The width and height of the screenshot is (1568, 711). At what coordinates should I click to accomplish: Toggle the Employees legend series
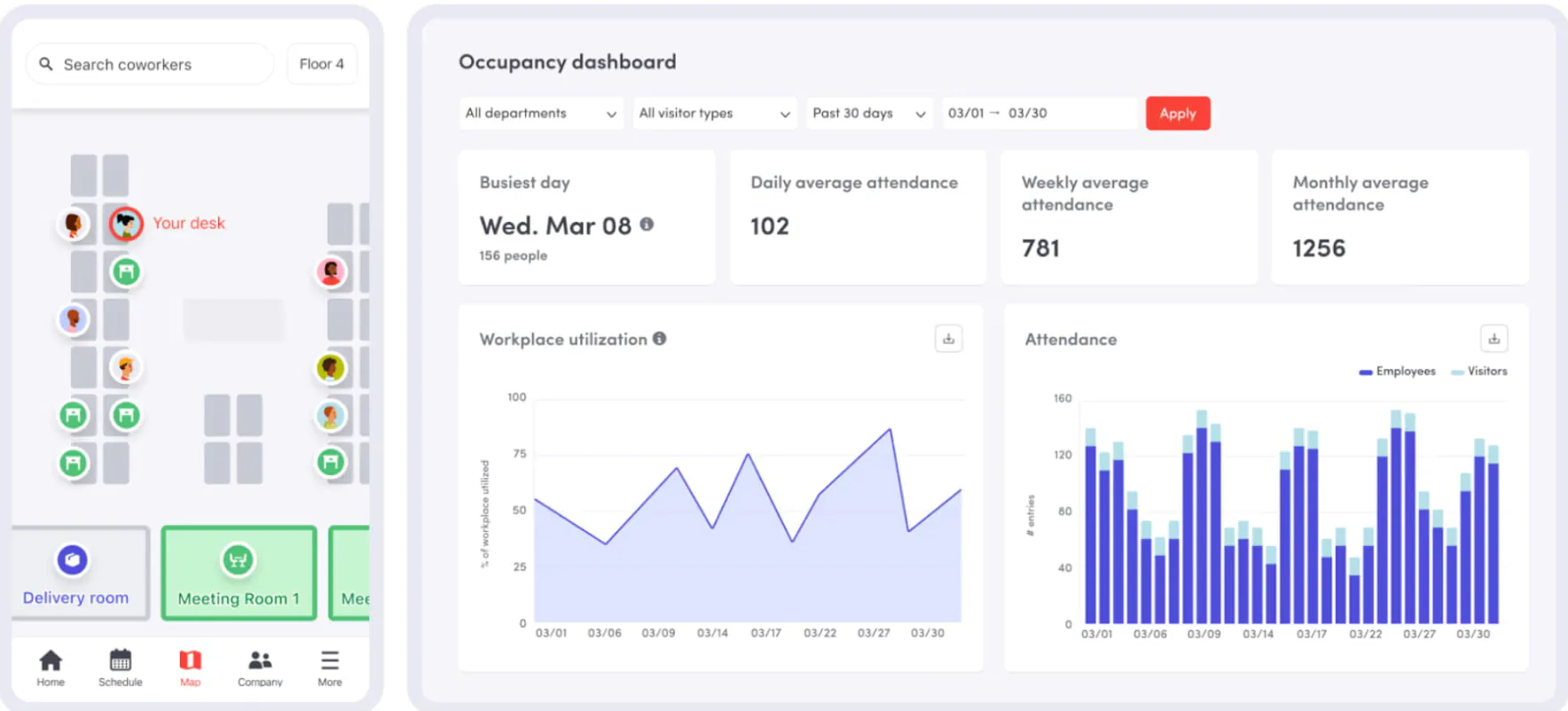(1397, 371)
